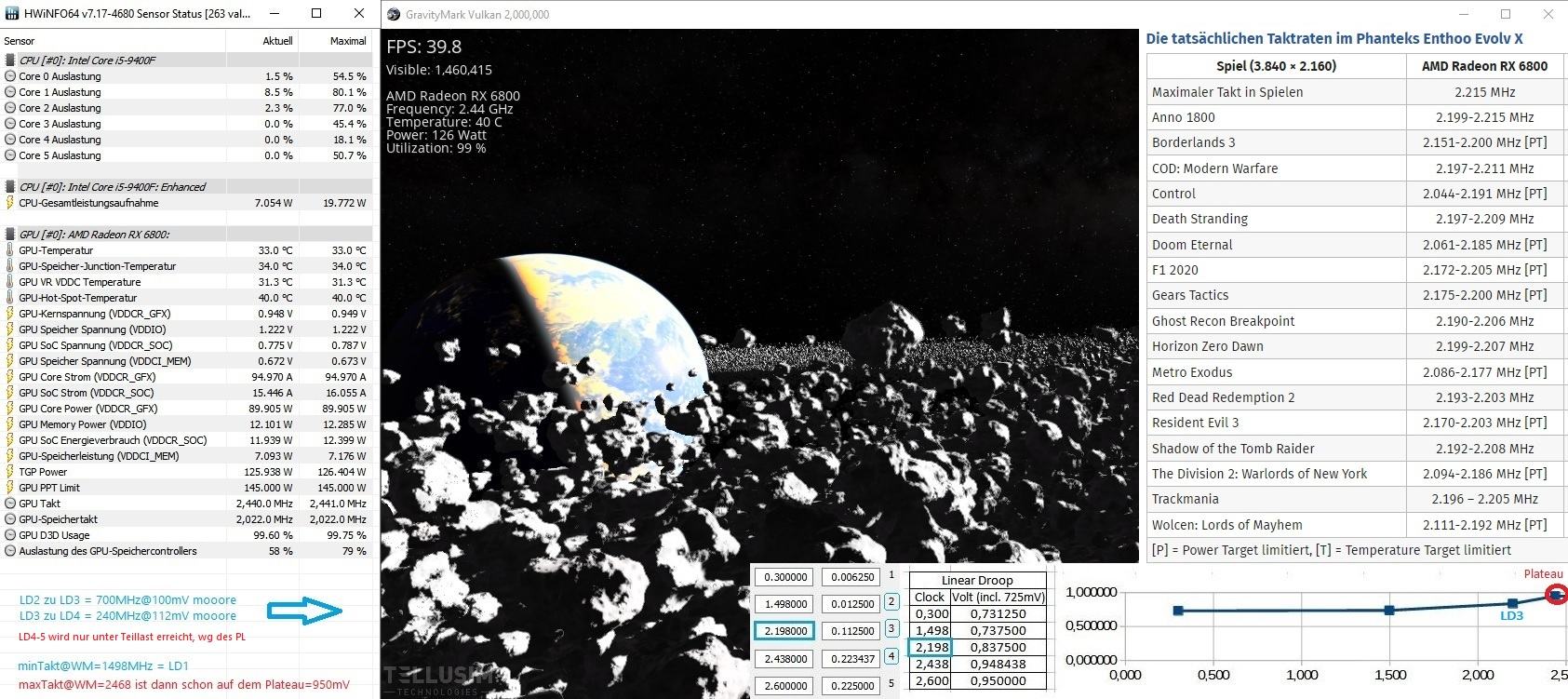Click GPU PPT Limit bolt icon
This screenshot has width=1568, height=699.
coord(10,487)
